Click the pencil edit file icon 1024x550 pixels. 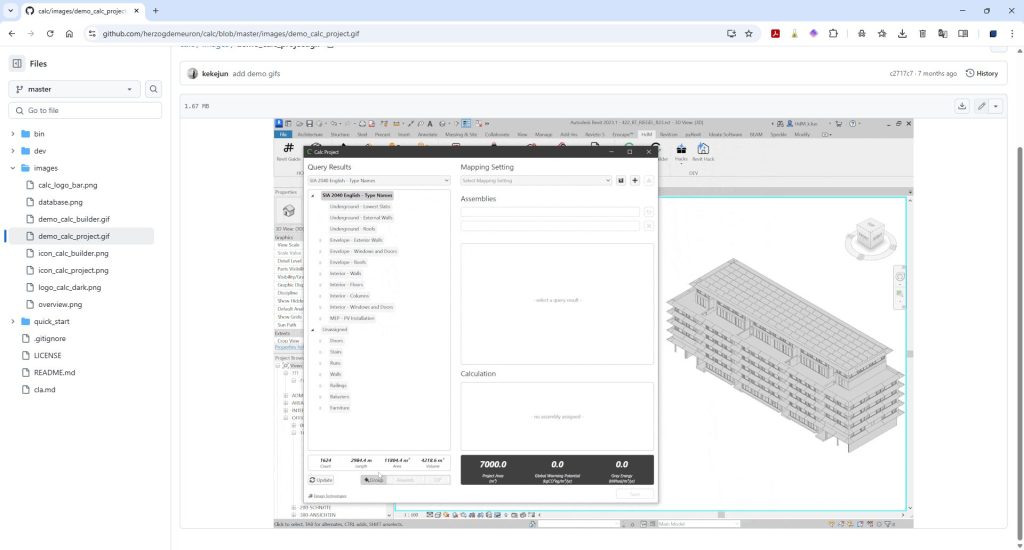[x=982, y=106]
